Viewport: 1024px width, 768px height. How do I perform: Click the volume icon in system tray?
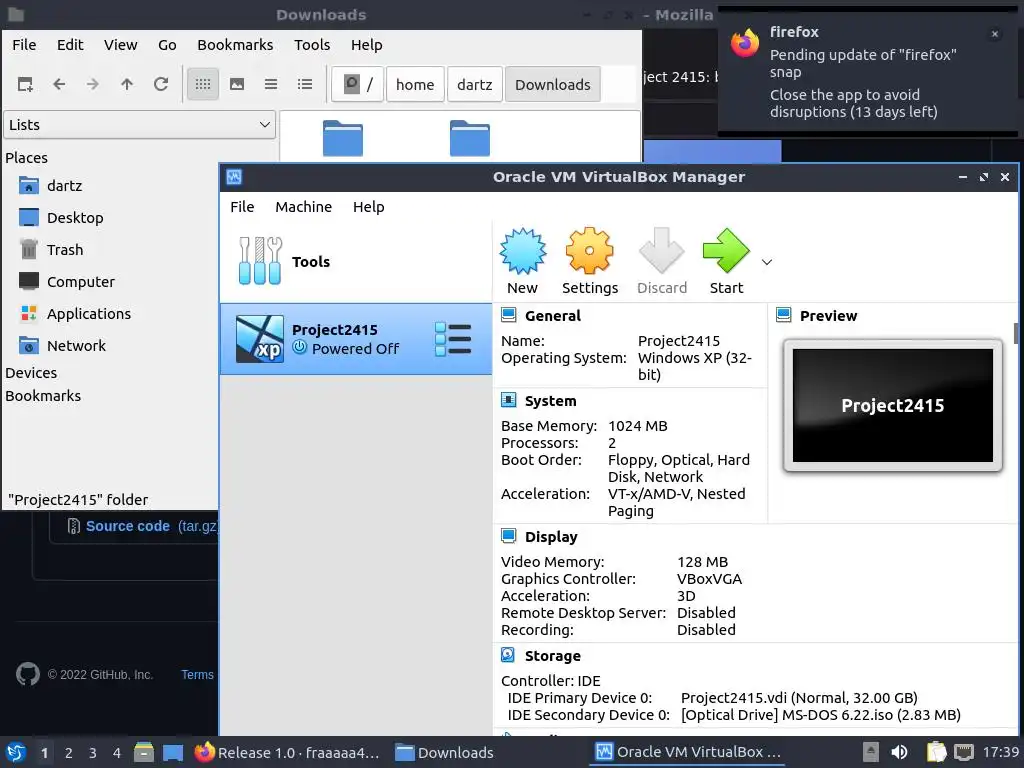pyautogui.click(x=899, y=752)
